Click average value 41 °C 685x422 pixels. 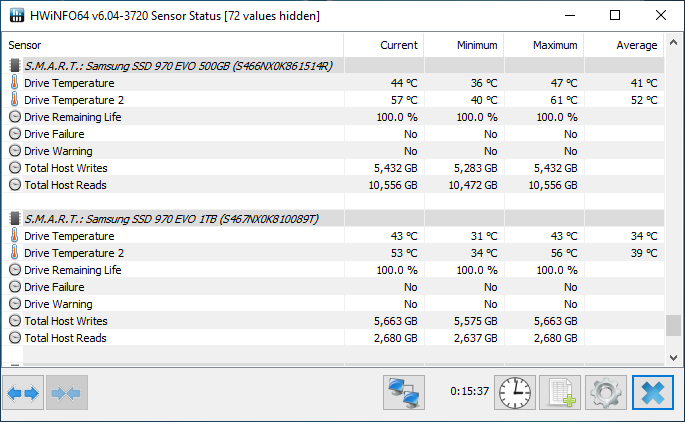coord(644,83)
